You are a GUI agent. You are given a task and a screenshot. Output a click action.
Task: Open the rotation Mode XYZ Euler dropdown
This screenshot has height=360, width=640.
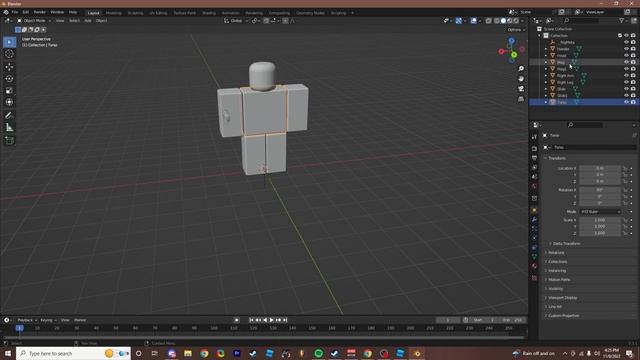pos(600,212)
